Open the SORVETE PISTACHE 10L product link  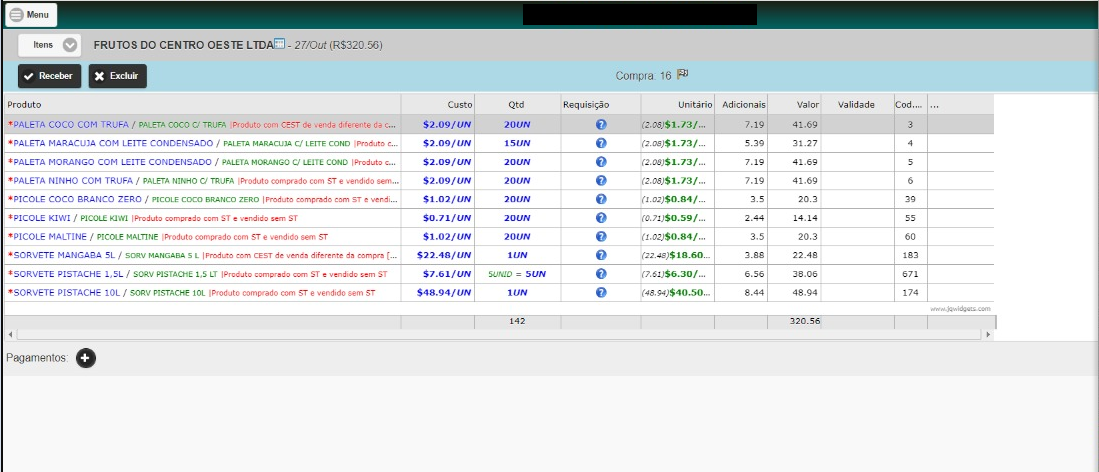(67, 292)
